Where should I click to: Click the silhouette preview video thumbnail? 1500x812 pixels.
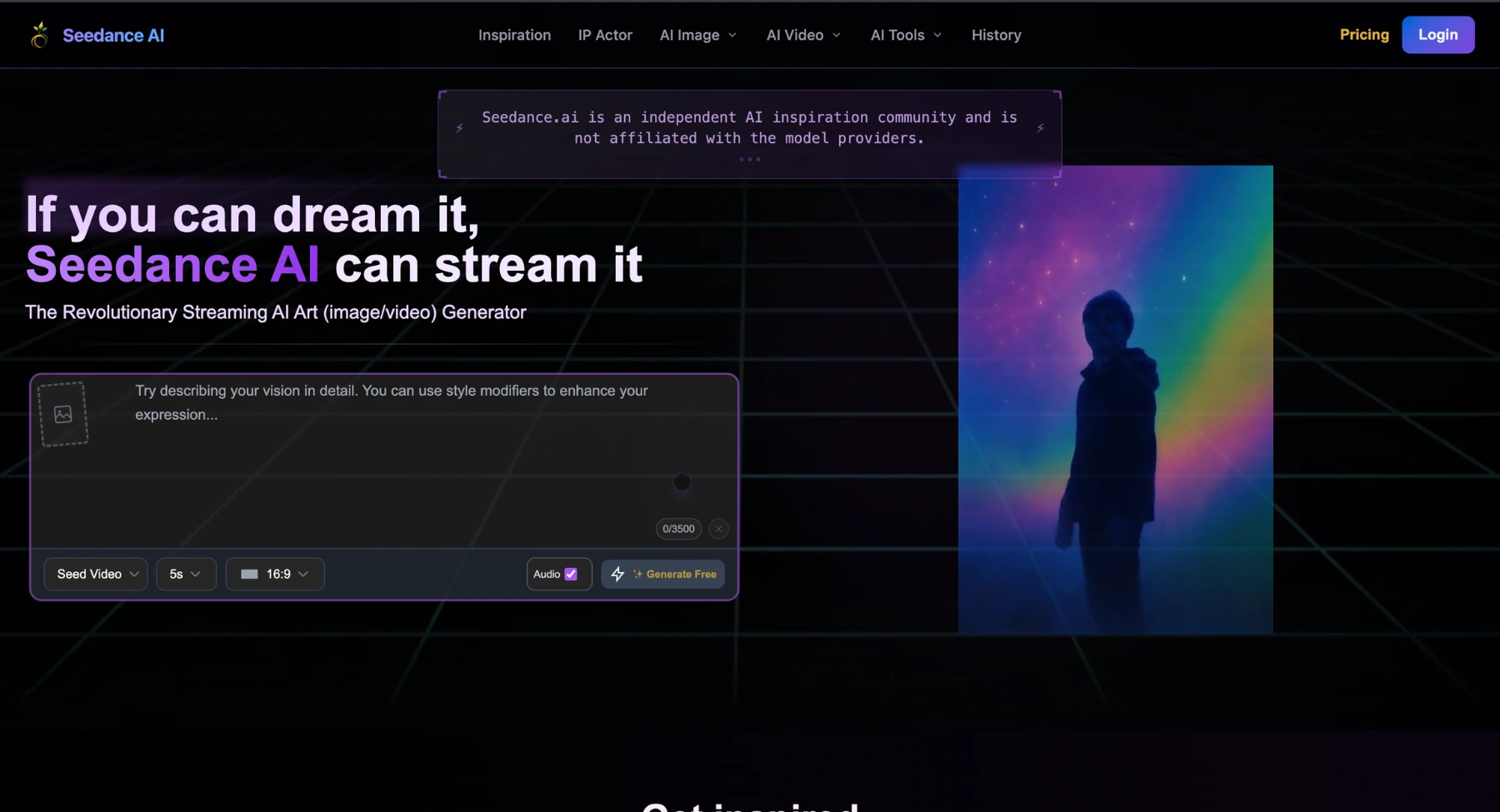click(1115, 400)
